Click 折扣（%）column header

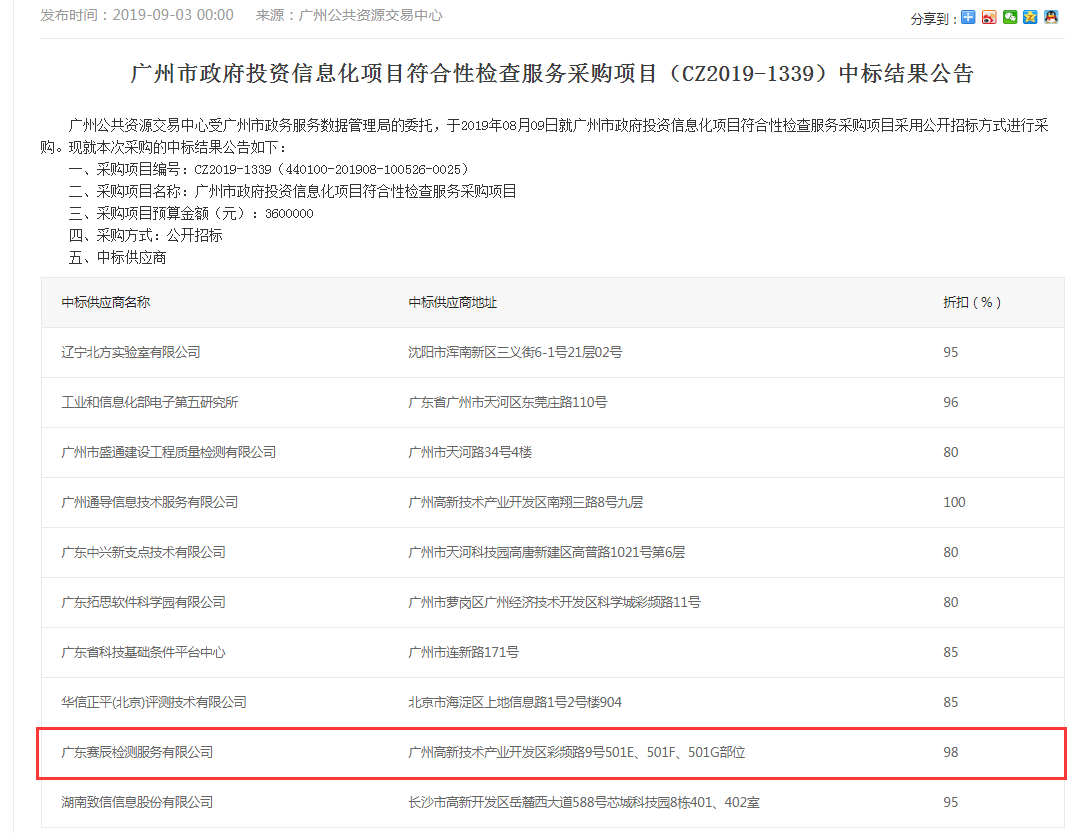click(972, 302)
